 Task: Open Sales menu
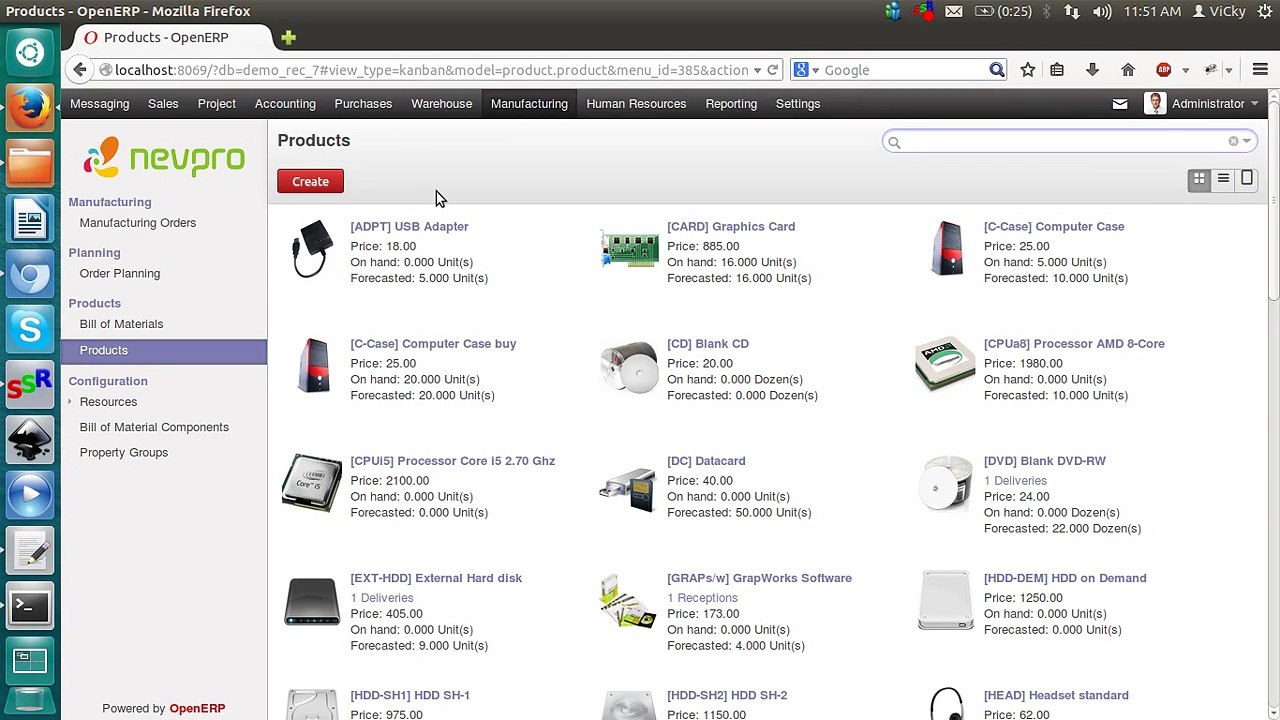pos(163,104)
